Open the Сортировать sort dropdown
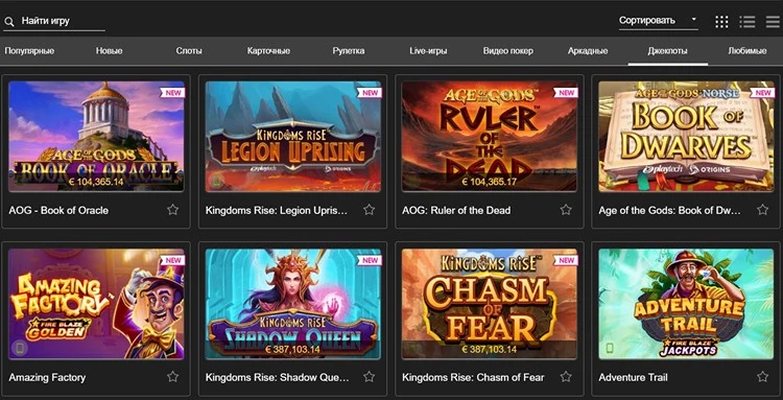Screen dimensions: 783x400 658,20
